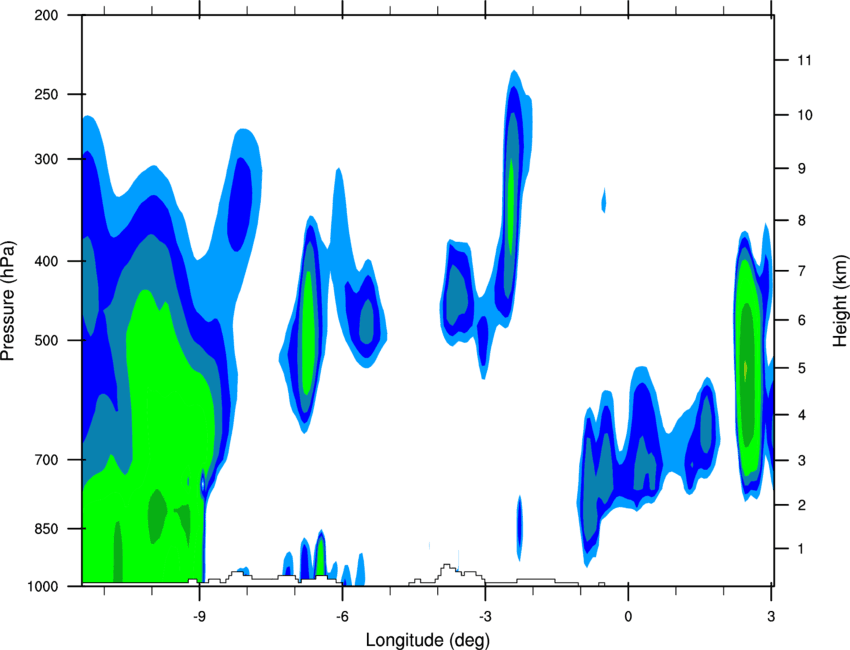Click the -9 longitude tick label
Screen dimensions: 850x650
(x=199, y=616)
